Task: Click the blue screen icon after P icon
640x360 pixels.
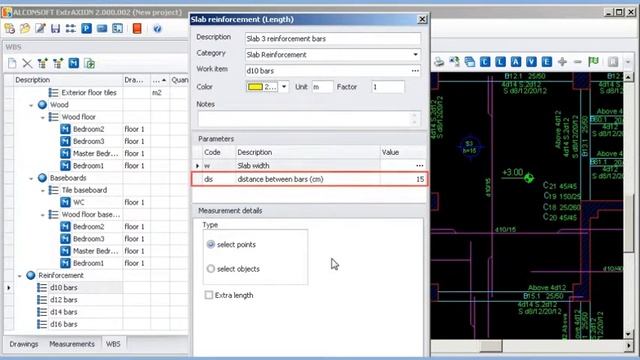Action: [102, 29]
